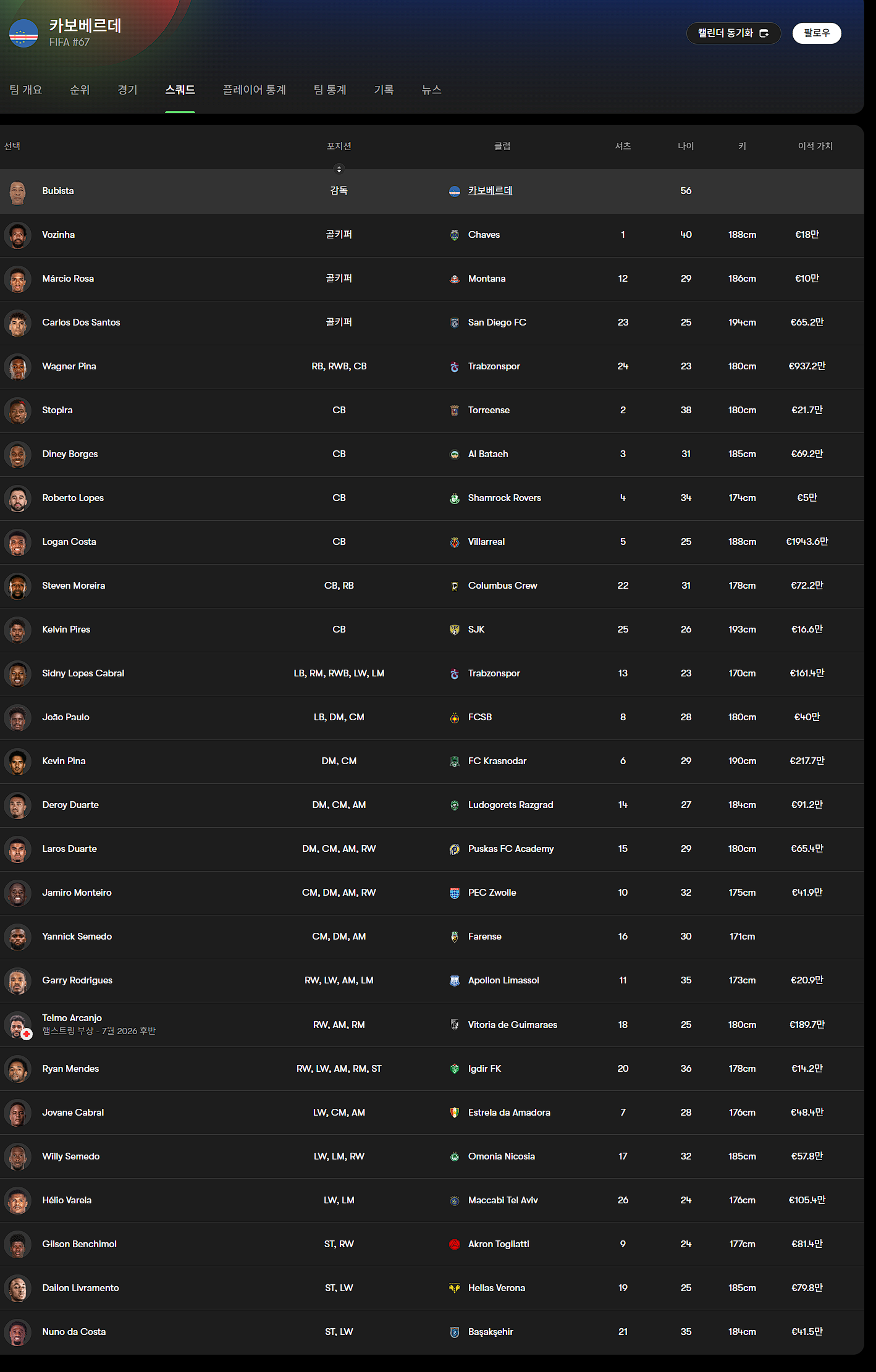Toggle sort arrows under 포지션 column
This screenshot has height=1372, width=876.
click(x=339, y=169)
